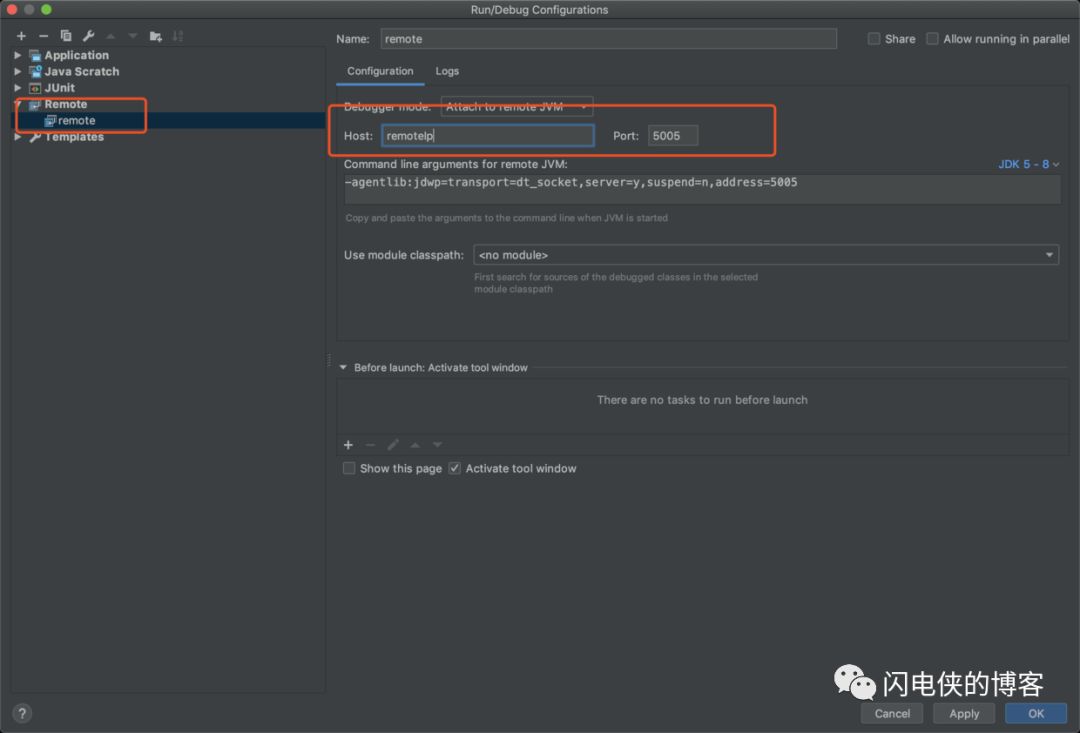This screenshot has width=1080, height=733.
Task: Confirm with the OK button
Action: 1036,714
